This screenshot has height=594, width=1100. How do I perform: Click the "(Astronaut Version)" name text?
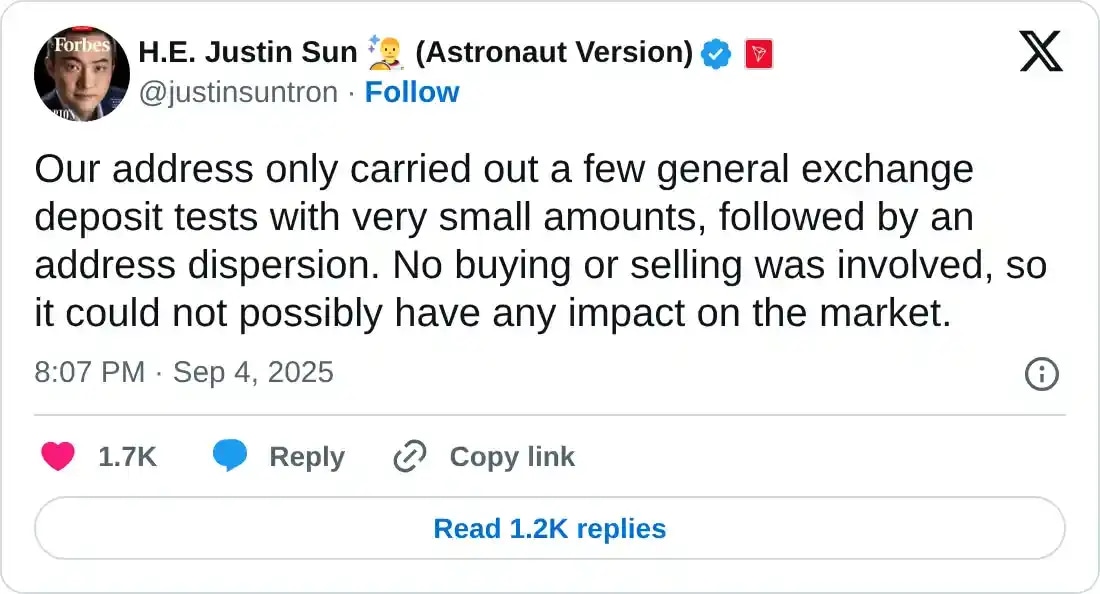(x=553, y=54)
